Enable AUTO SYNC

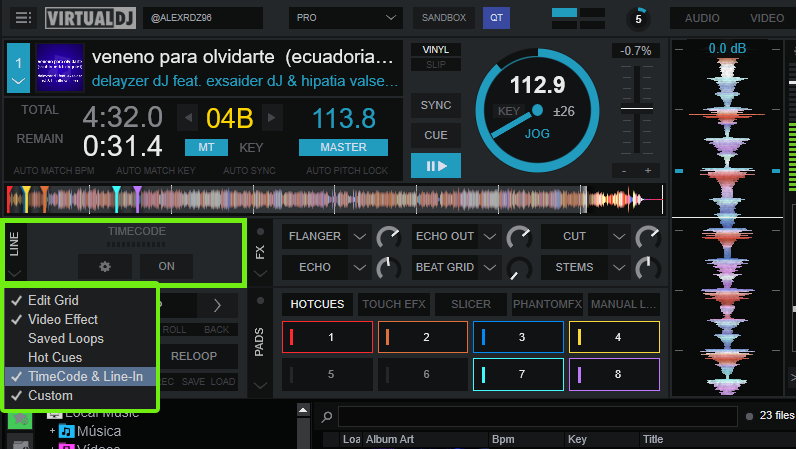249,171
